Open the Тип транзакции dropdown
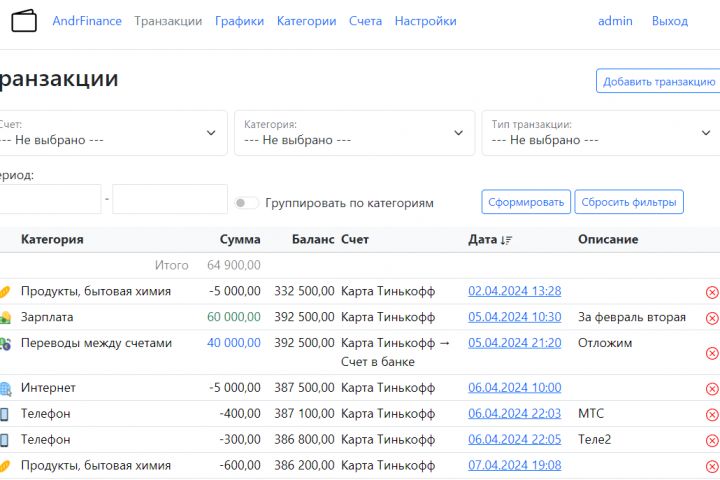The height and width of the screenshot is (480, 720). [x=600, y=133]
